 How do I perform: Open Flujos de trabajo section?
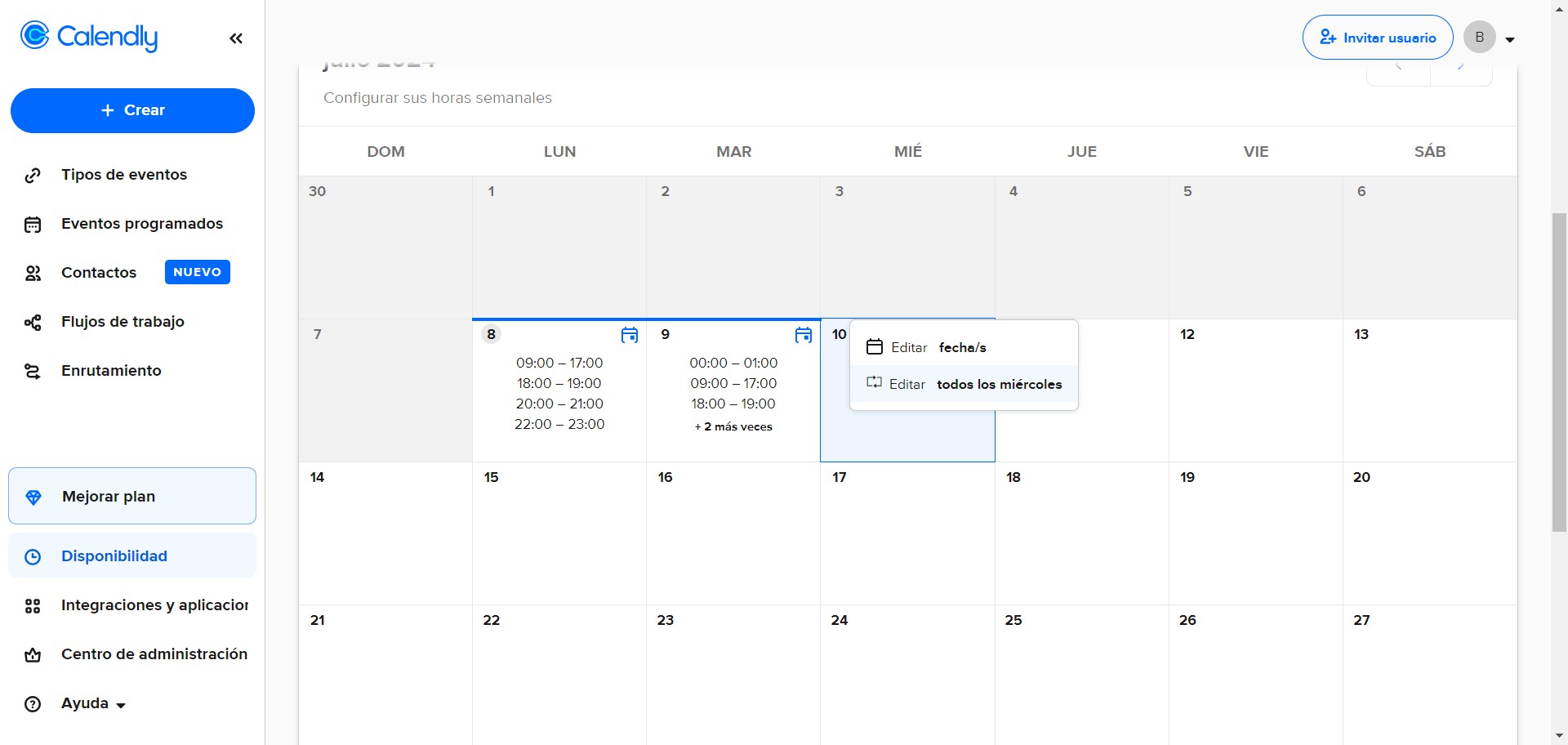(122, 322)
